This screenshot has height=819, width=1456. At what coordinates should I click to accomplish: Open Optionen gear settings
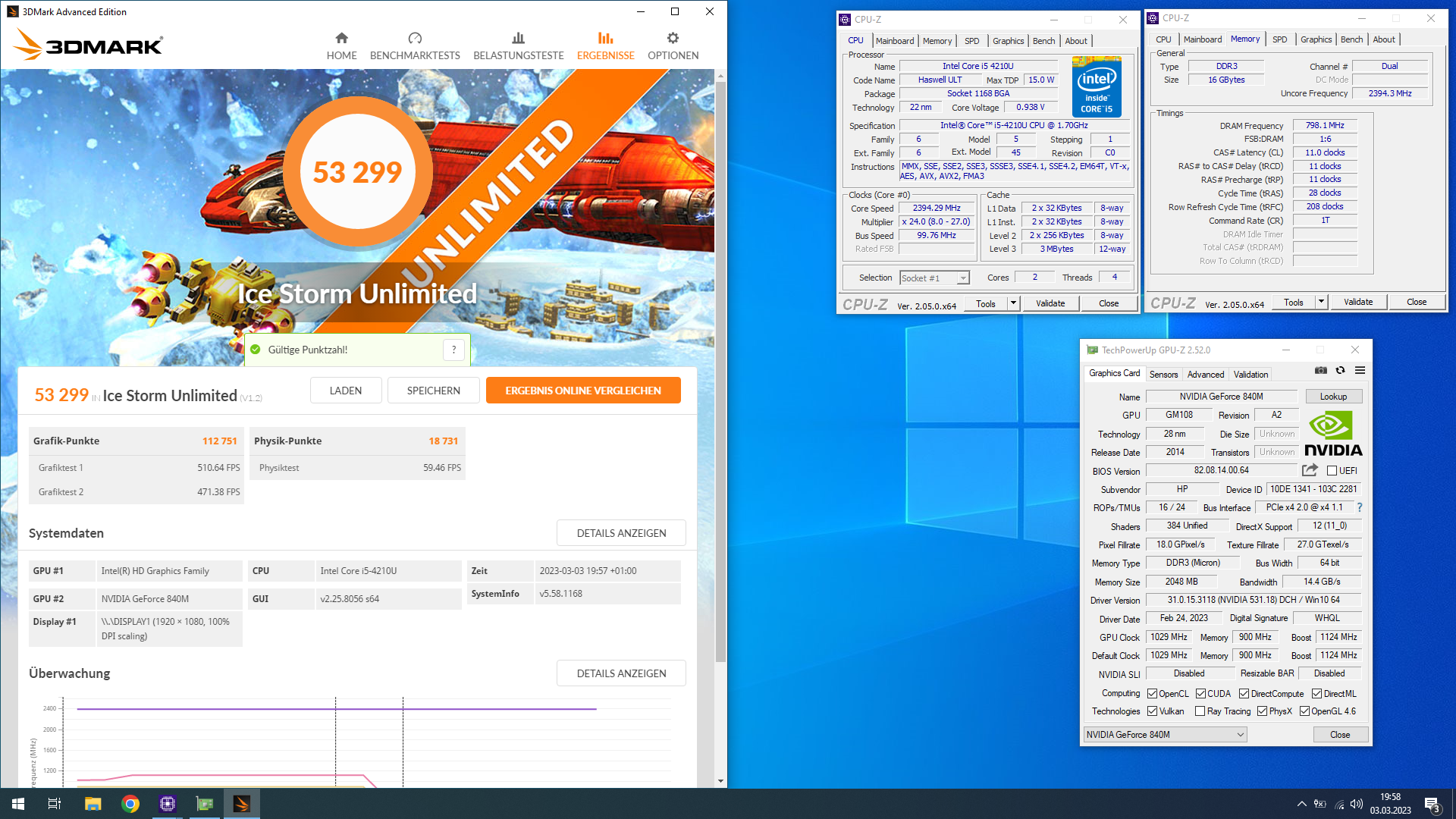point(673,38)
